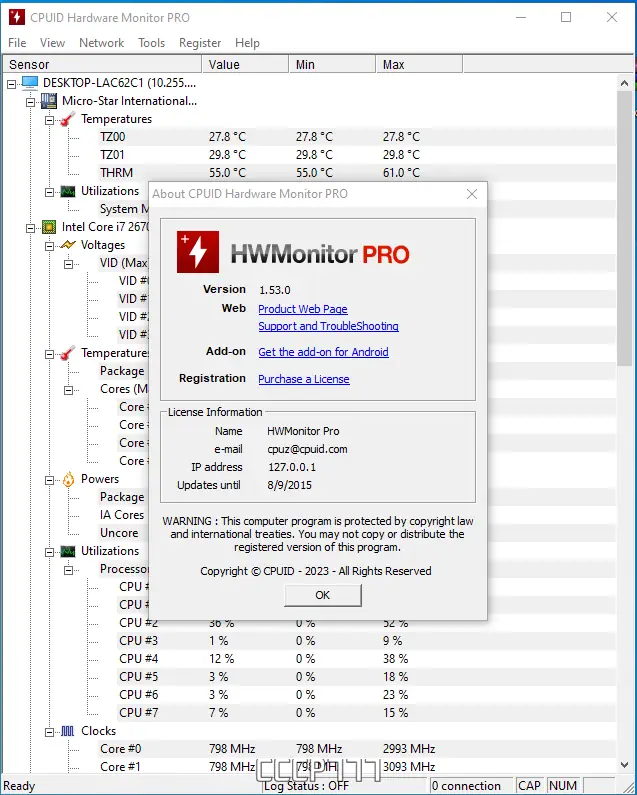Select the TZ01 temperature row
The width and height of the screenshot is (637, 795).
pyautogui.click(x=357, y=155)
